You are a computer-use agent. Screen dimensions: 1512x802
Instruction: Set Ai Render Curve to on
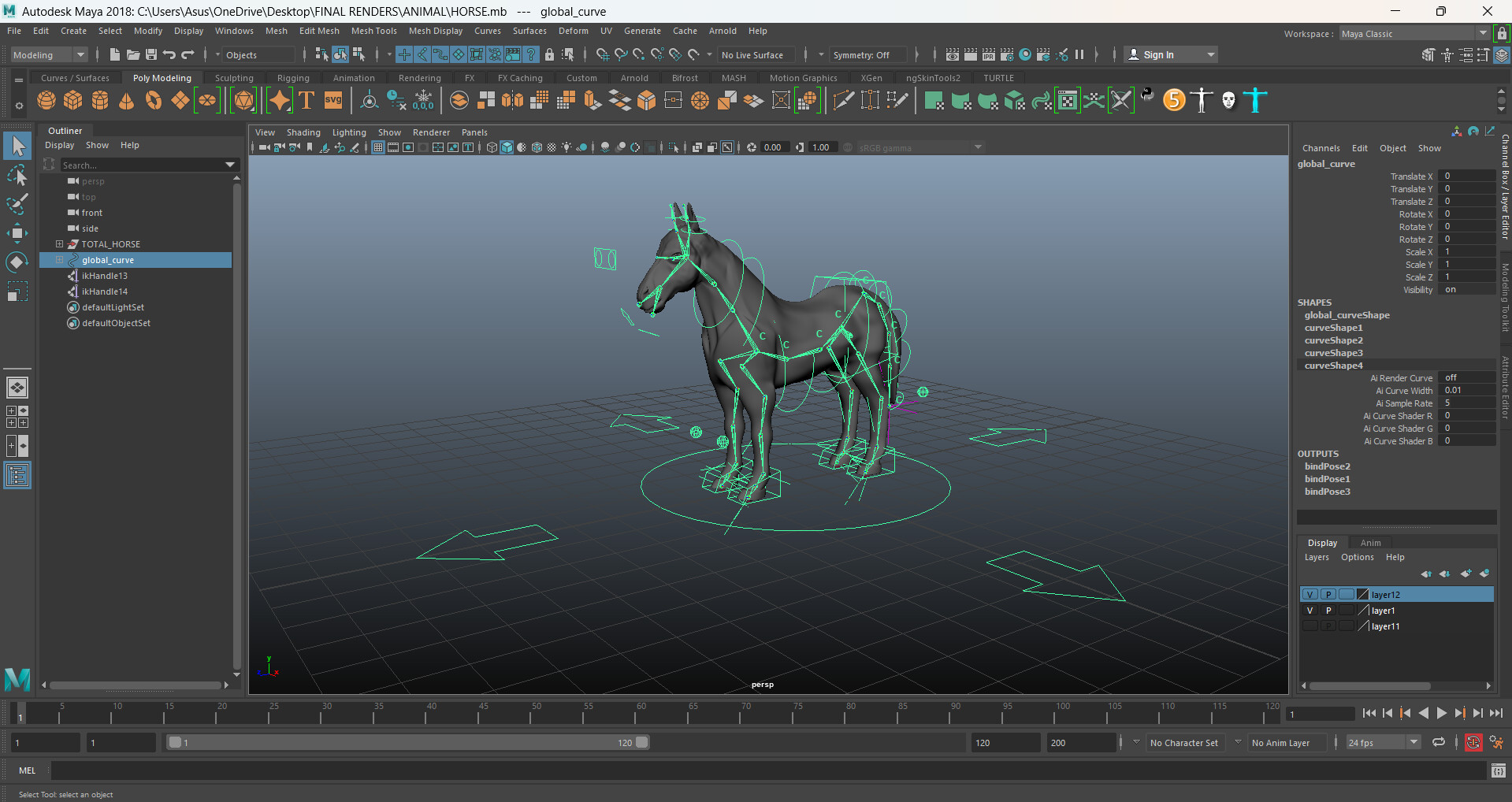[1462, 377]
